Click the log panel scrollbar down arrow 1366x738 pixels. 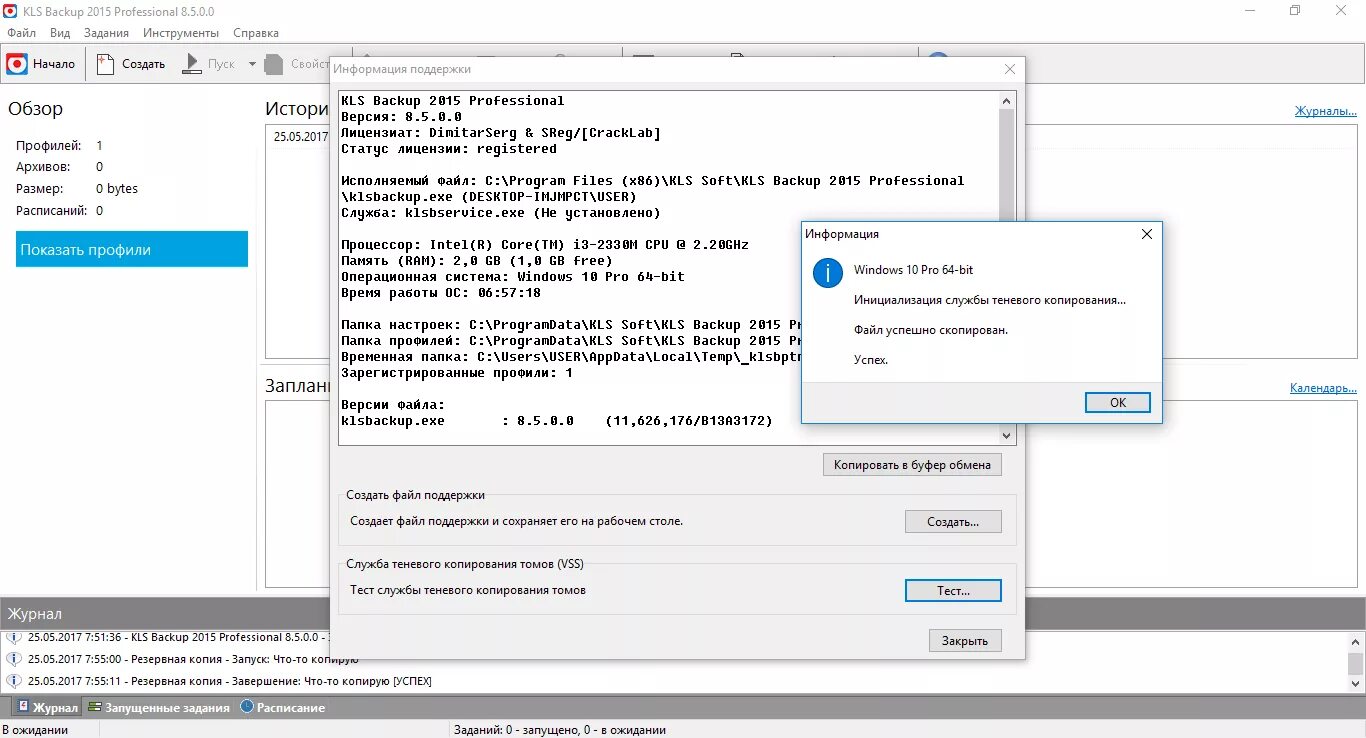(1355, 685)
